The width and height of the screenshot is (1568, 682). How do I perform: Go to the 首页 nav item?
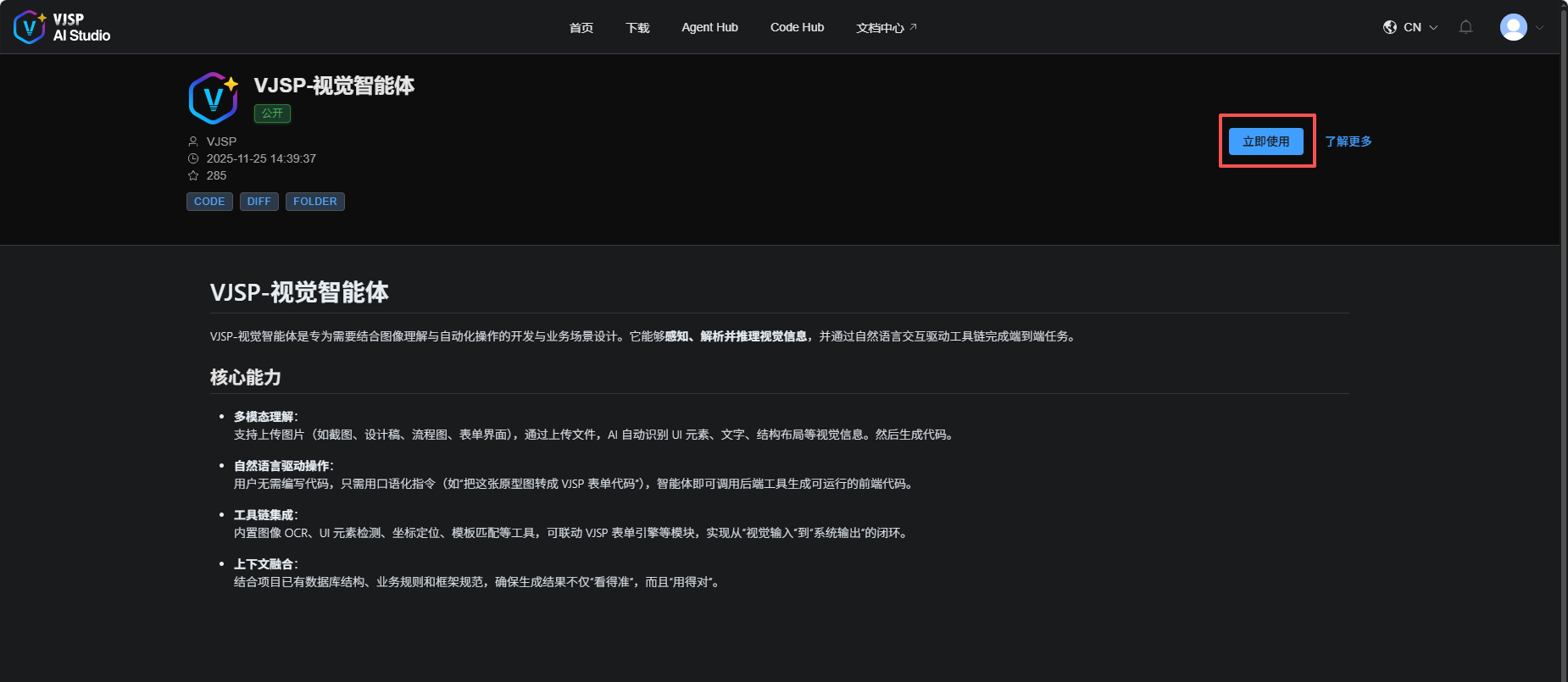tap(581, 28)
